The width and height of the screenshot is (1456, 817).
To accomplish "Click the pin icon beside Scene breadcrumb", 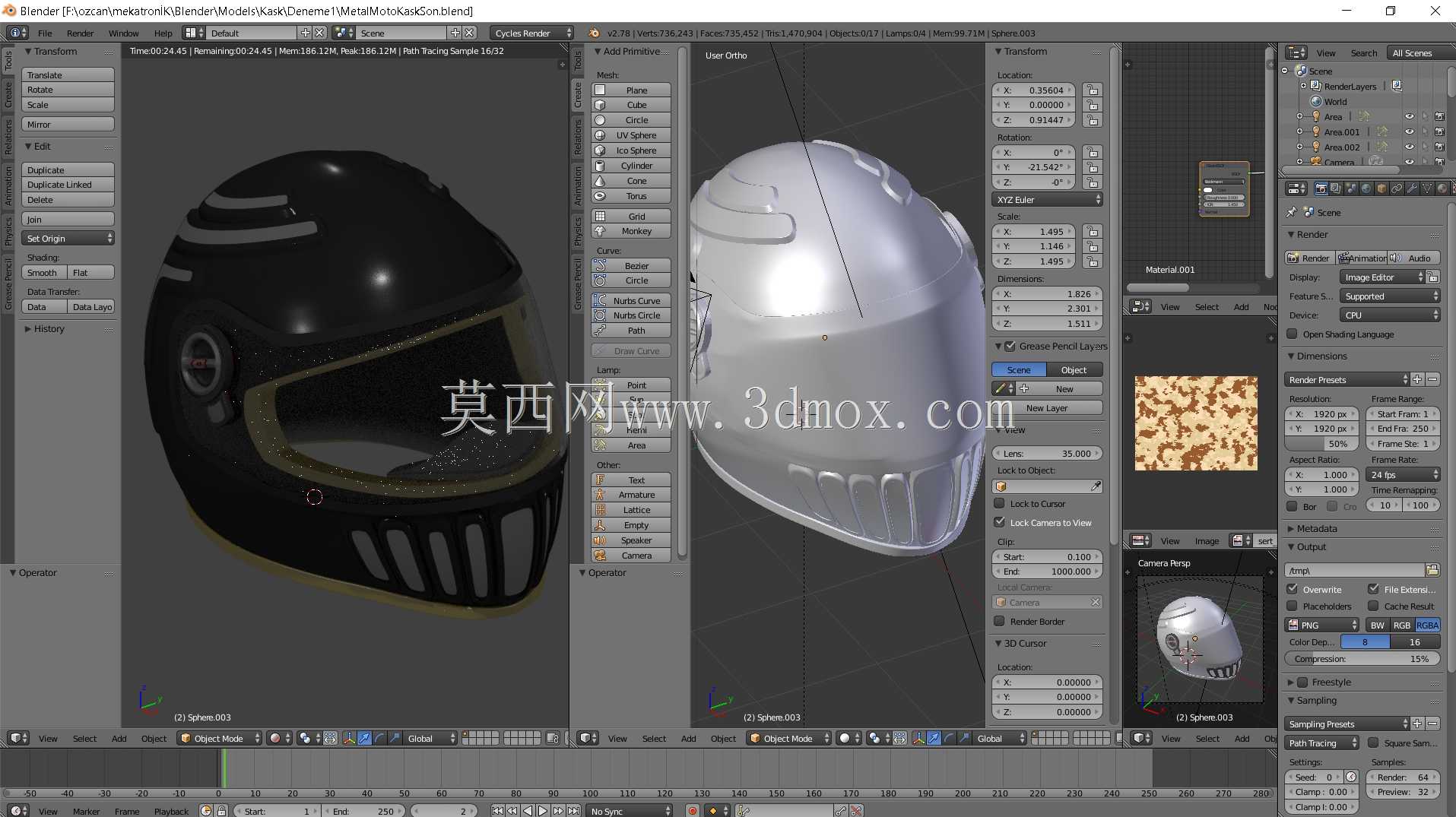I will tap(1292, 212).
